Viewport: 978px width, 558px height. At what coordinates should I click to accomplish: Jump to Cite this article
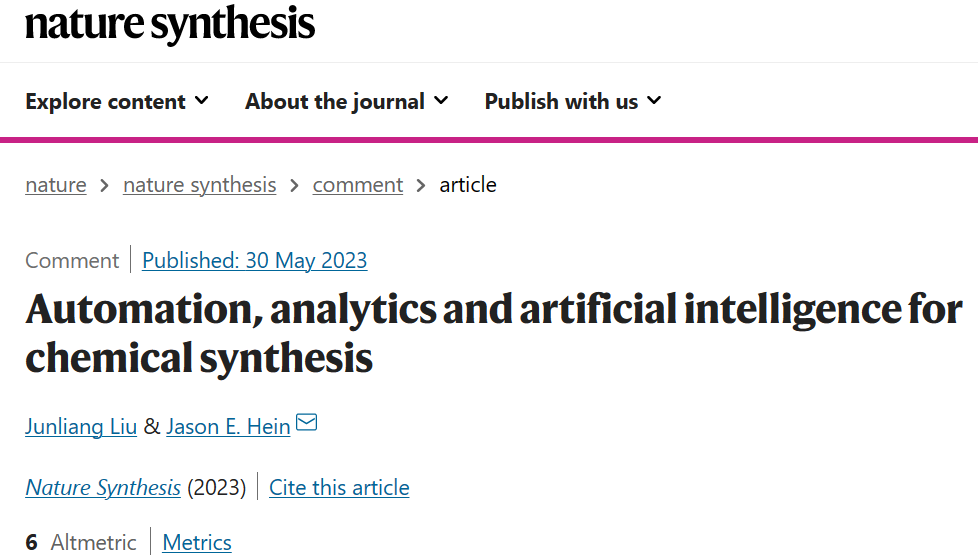point(339,488)
